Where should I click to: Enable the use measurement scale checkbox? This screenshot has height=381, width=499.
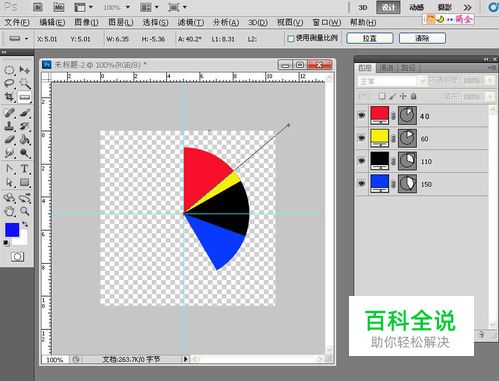tap(291, 39)
